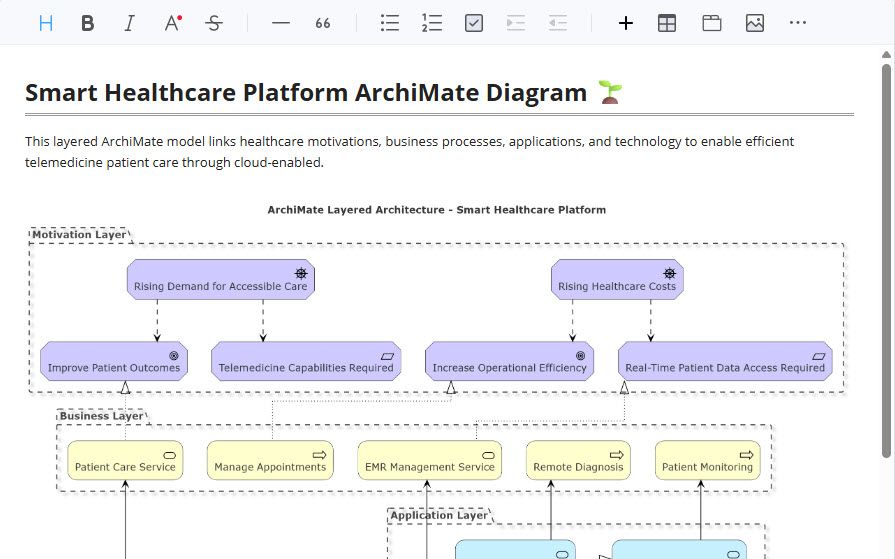Select the EMR Management Service node

tap(430, 460)
